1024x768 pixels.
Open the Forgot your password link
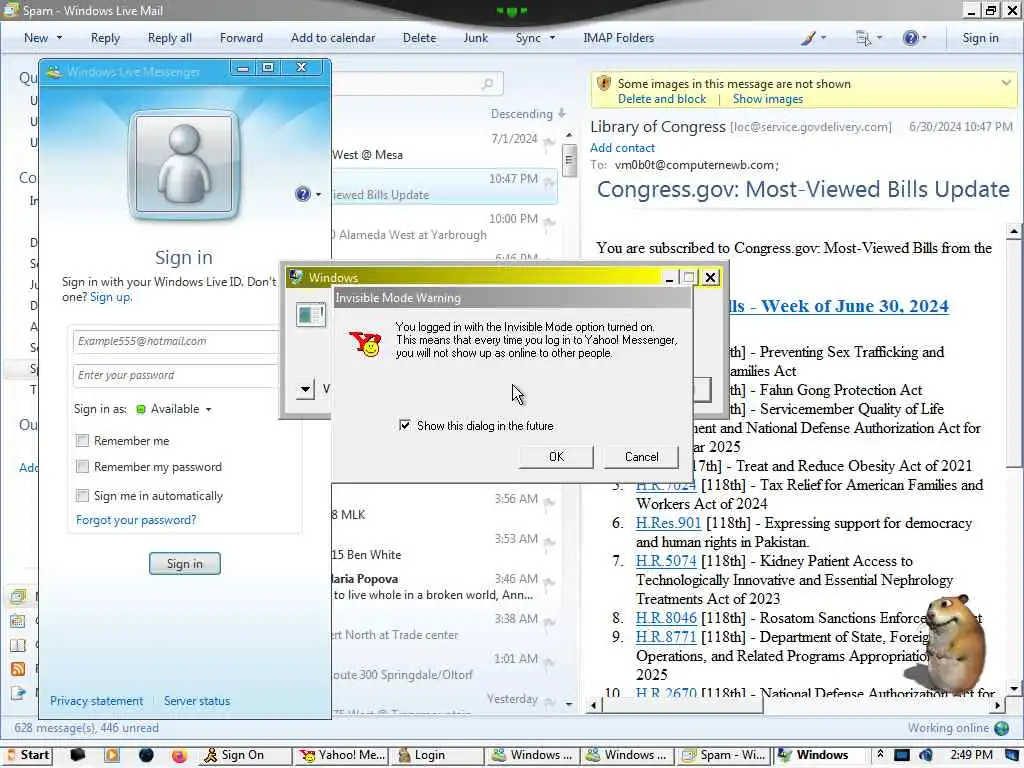tap(136, 520)
